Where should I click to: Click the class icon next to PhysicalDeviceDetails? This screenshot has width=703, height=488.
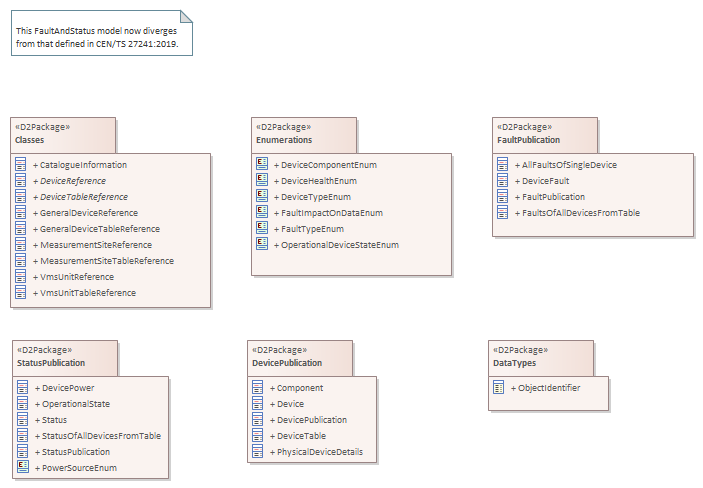tap(258, 452)
